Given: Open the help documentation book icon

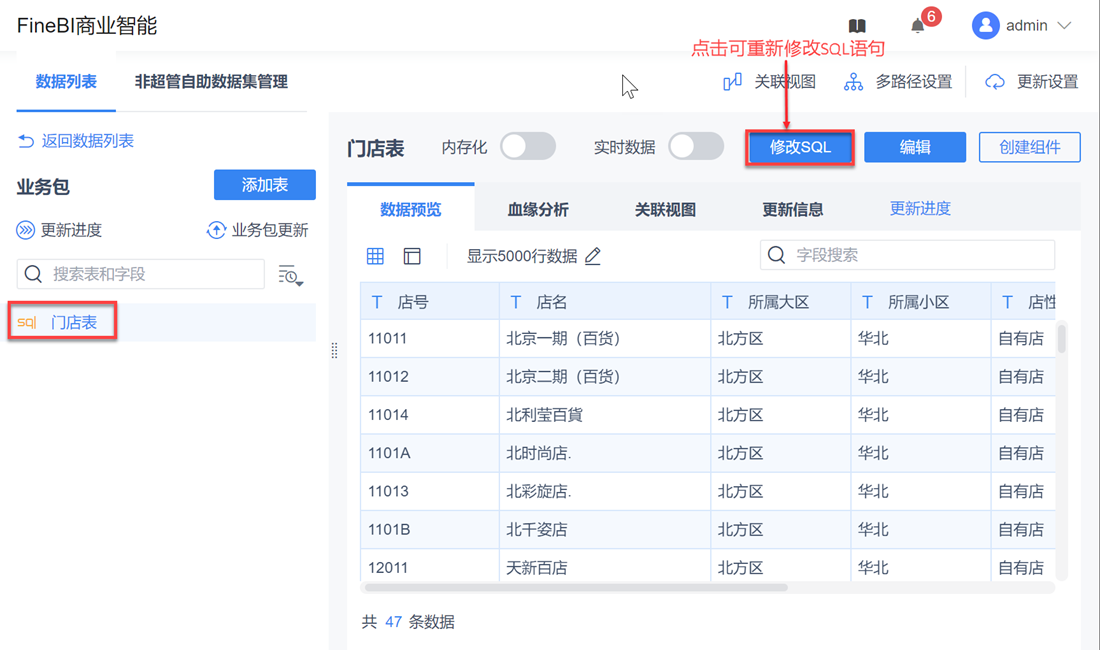Looking at the screenshot, I should click(857, 26).
